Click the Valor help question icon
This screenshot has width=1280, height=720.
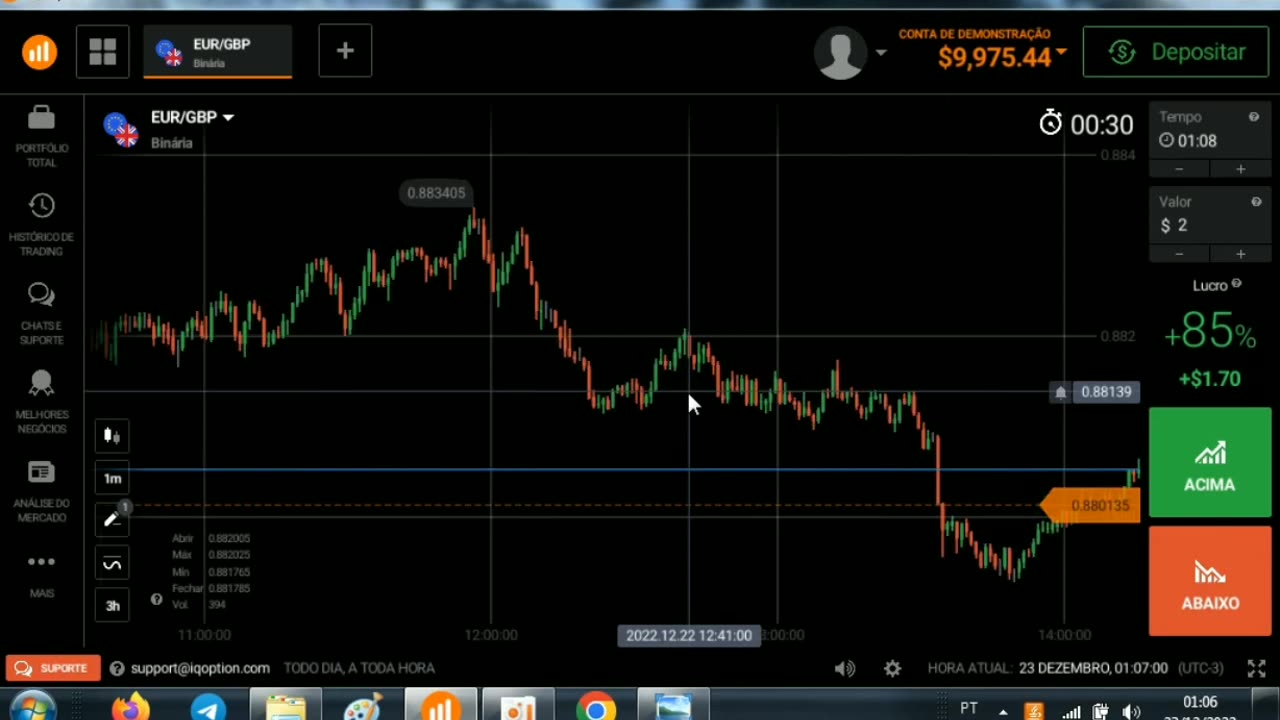click(x=1256, y=202)
